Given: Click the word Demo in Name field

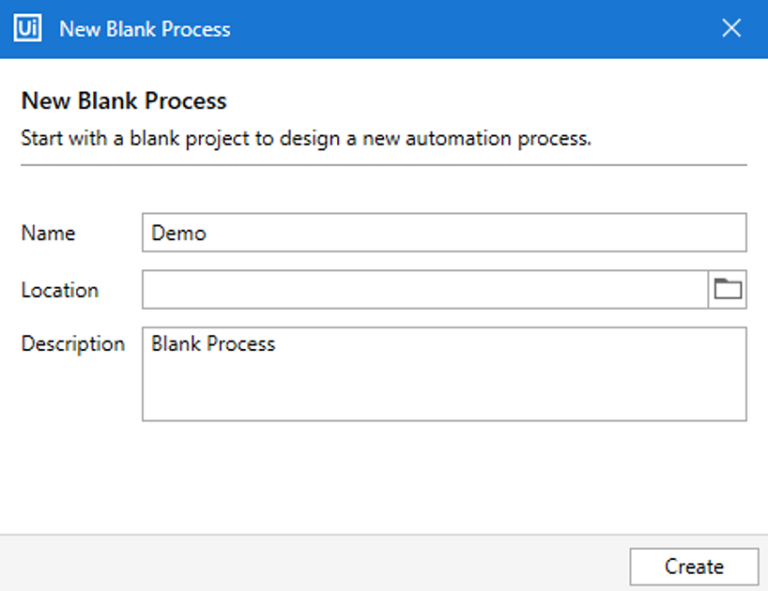Looking at the screenshot, I should pyautogui.click(x=179, y=233).
